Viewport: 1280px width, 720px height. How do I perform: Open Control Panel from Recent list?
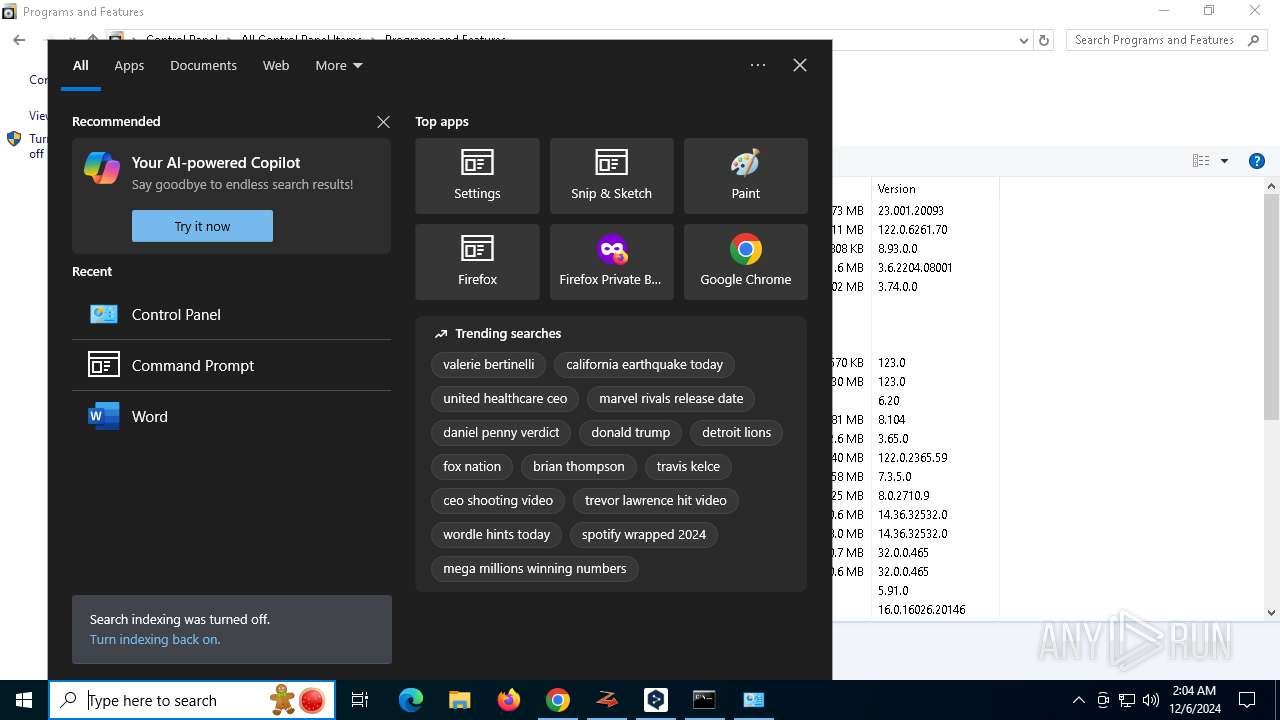pyautogui.click(x=231, y=314)
